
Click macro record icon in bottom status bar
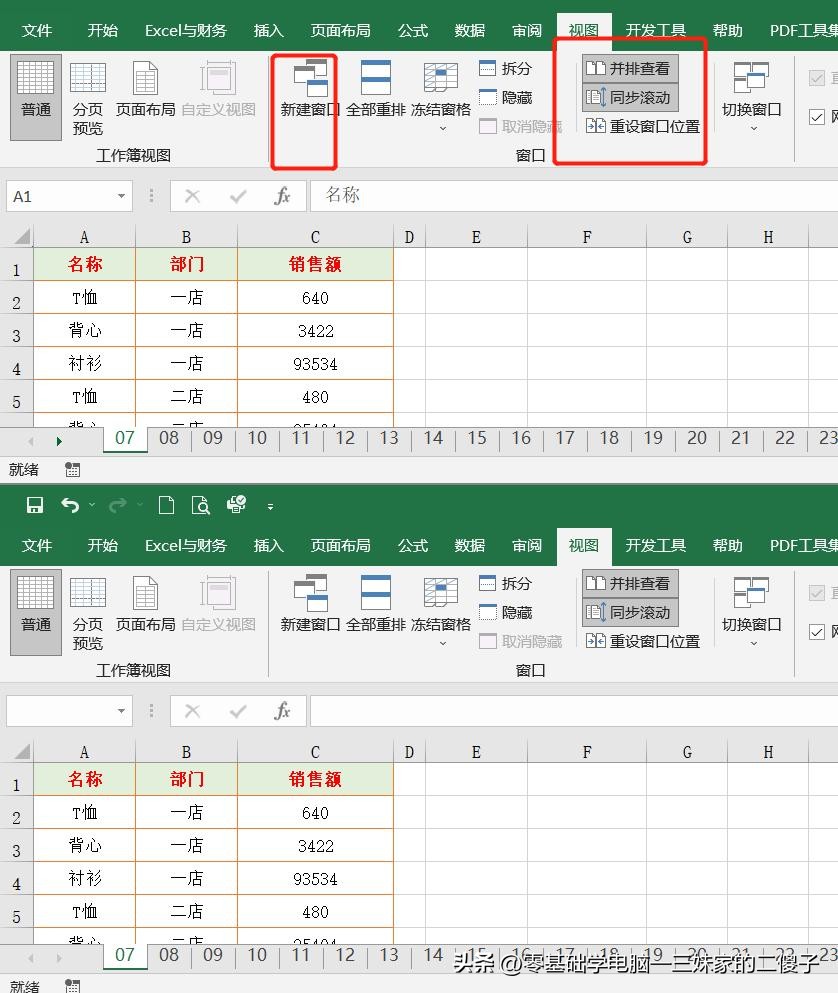coord(72,985)
